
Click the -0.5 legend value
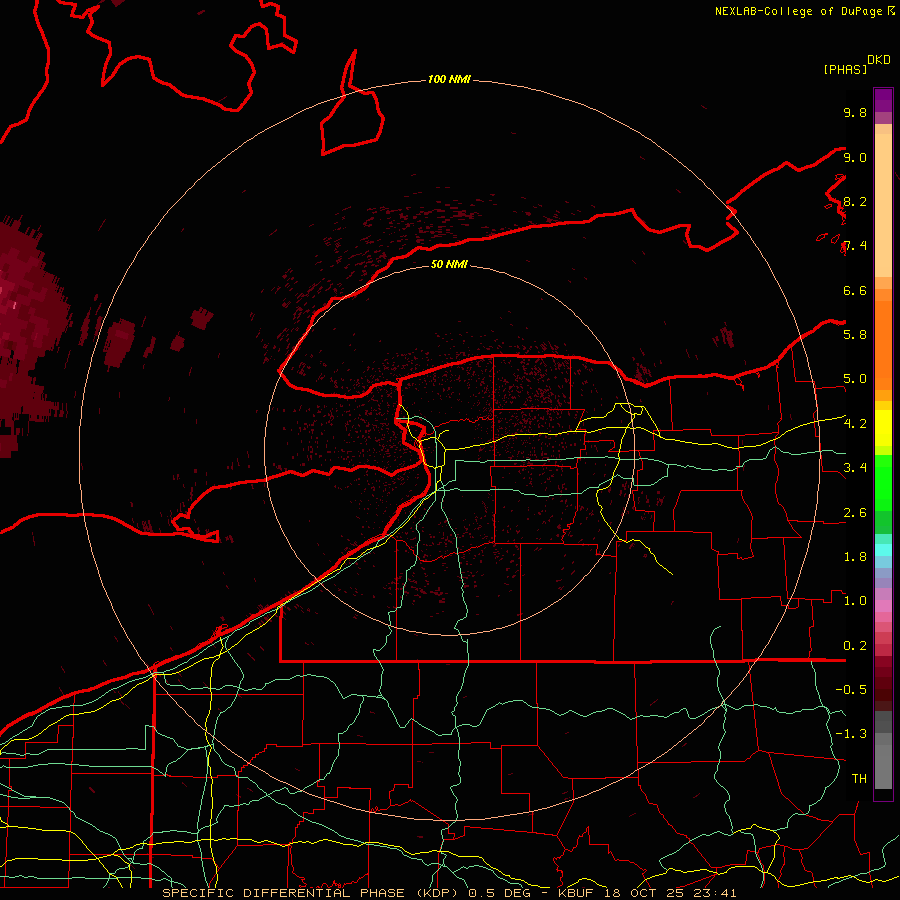point(851,690)
